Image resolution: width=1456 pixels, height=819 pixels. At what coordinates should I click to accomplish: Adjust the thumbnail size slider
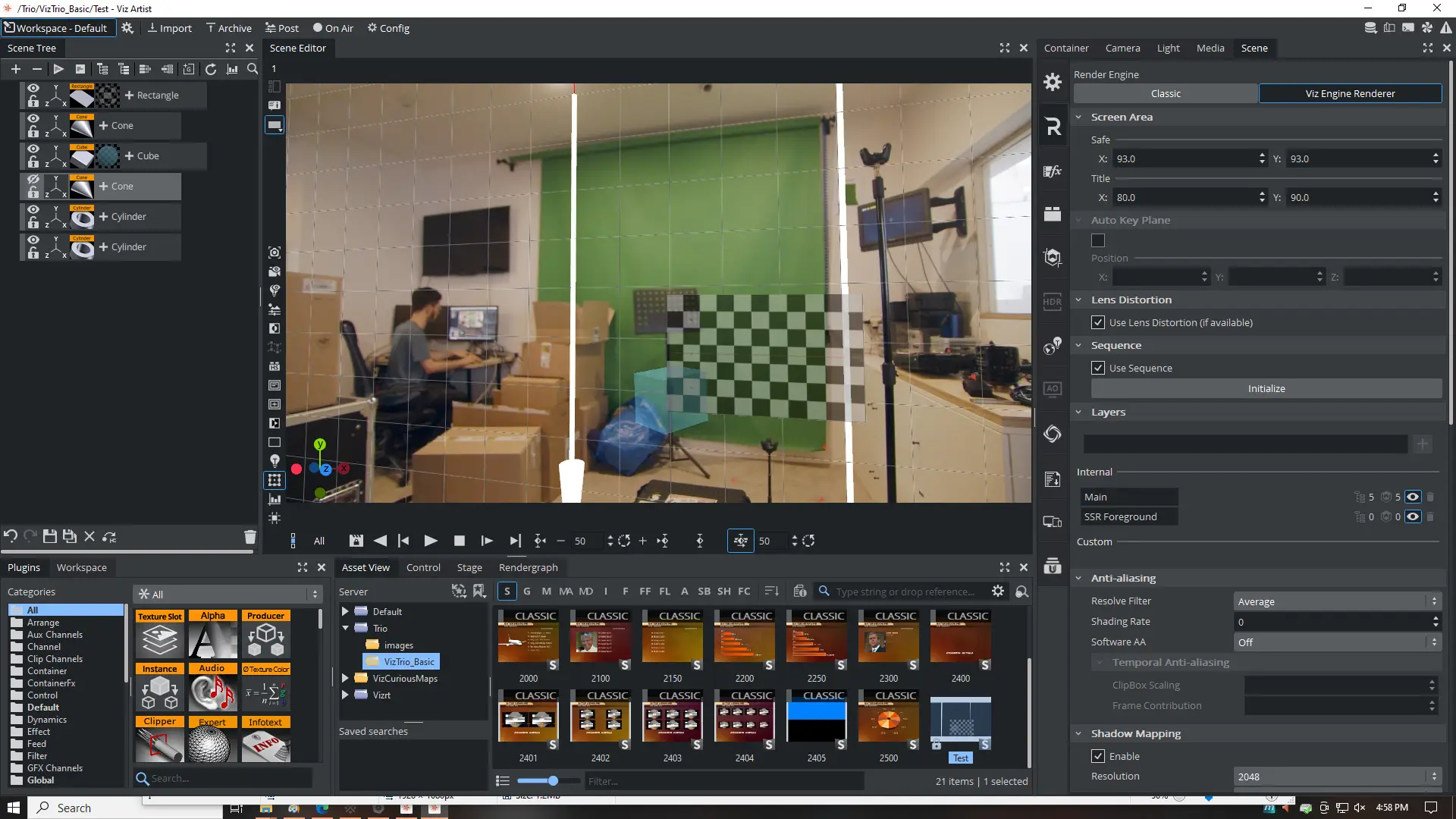click(x=553, y=780)
